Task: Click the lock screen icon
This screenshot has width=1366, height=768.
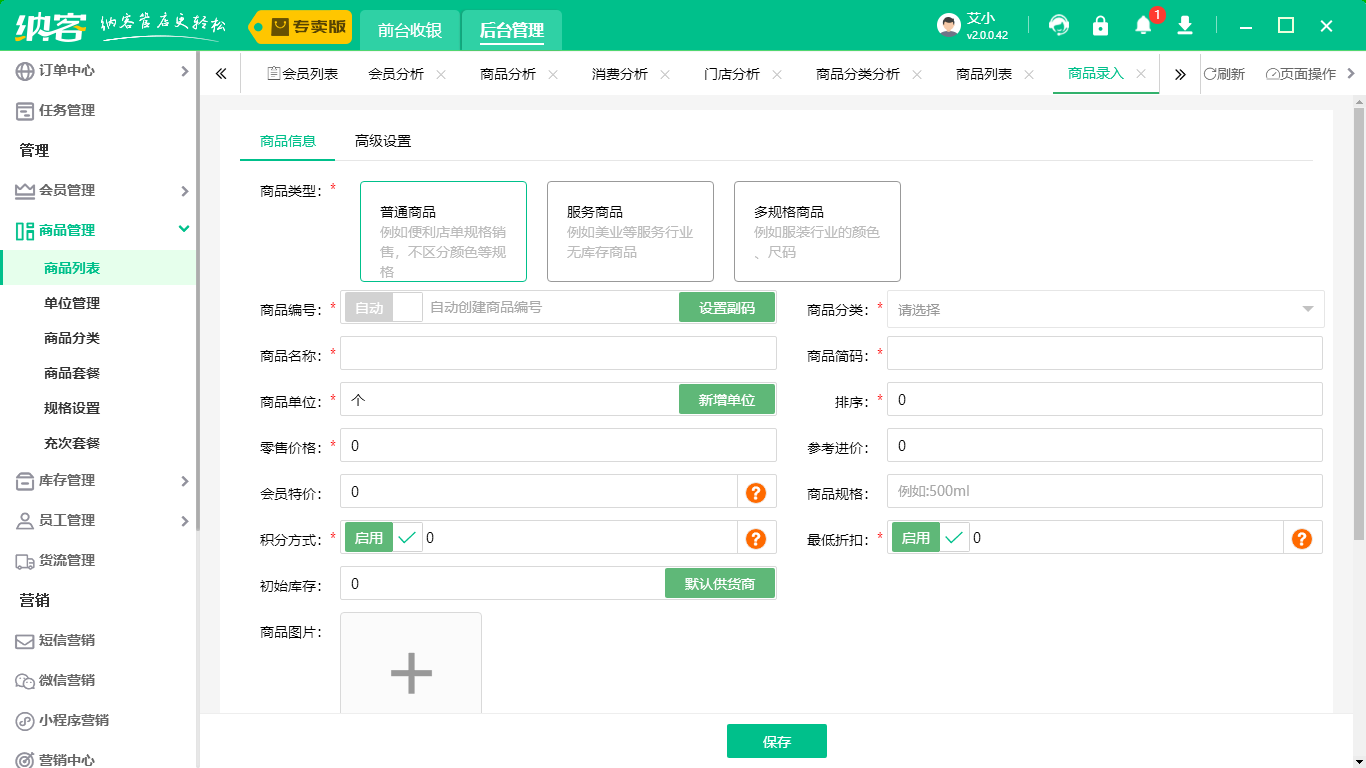Action: pyautogui.click(x=1100, y=25)
